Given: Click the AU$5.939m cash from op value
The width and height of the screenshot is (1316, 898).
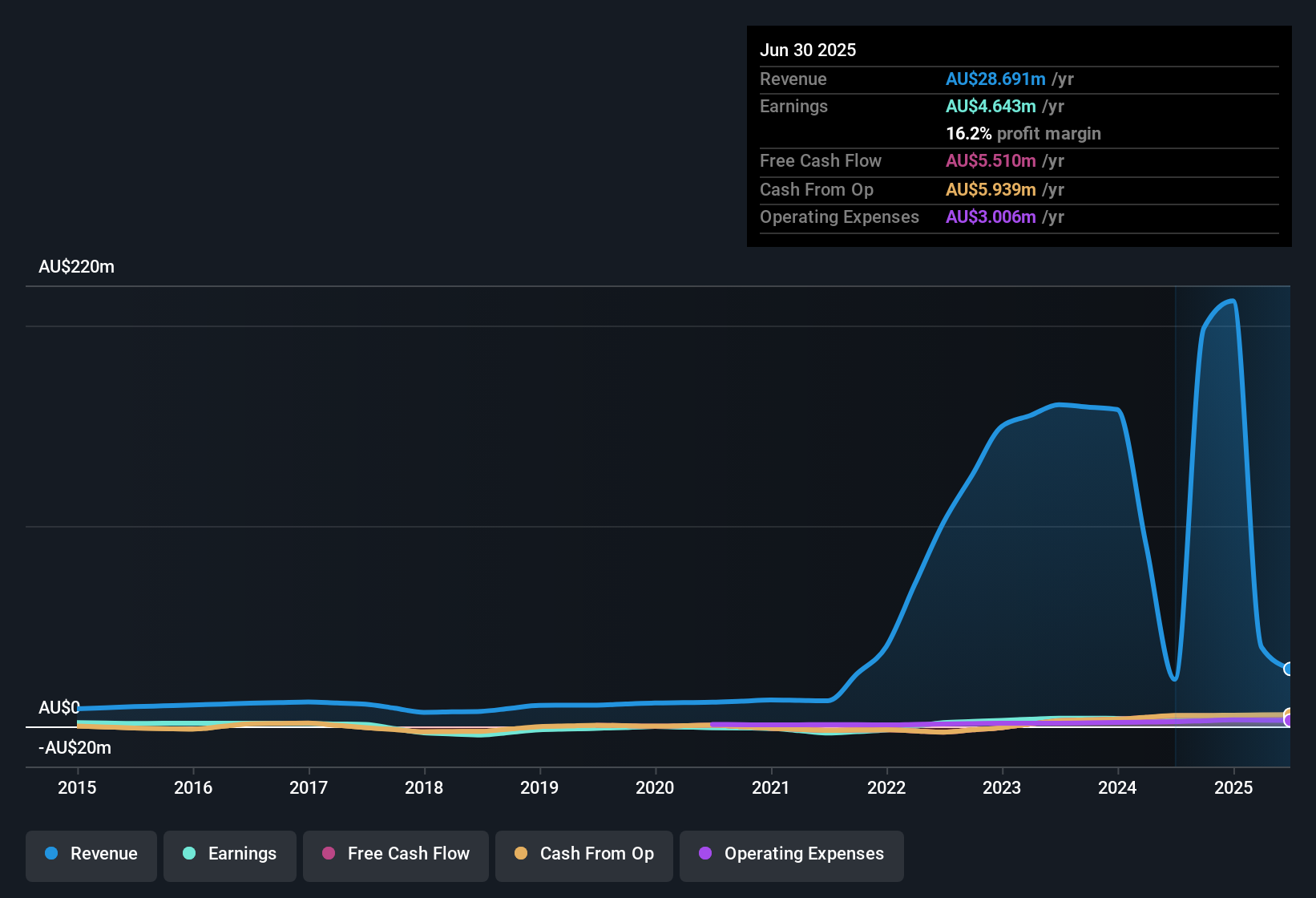Looking at the screenshot, I should 991,189.
